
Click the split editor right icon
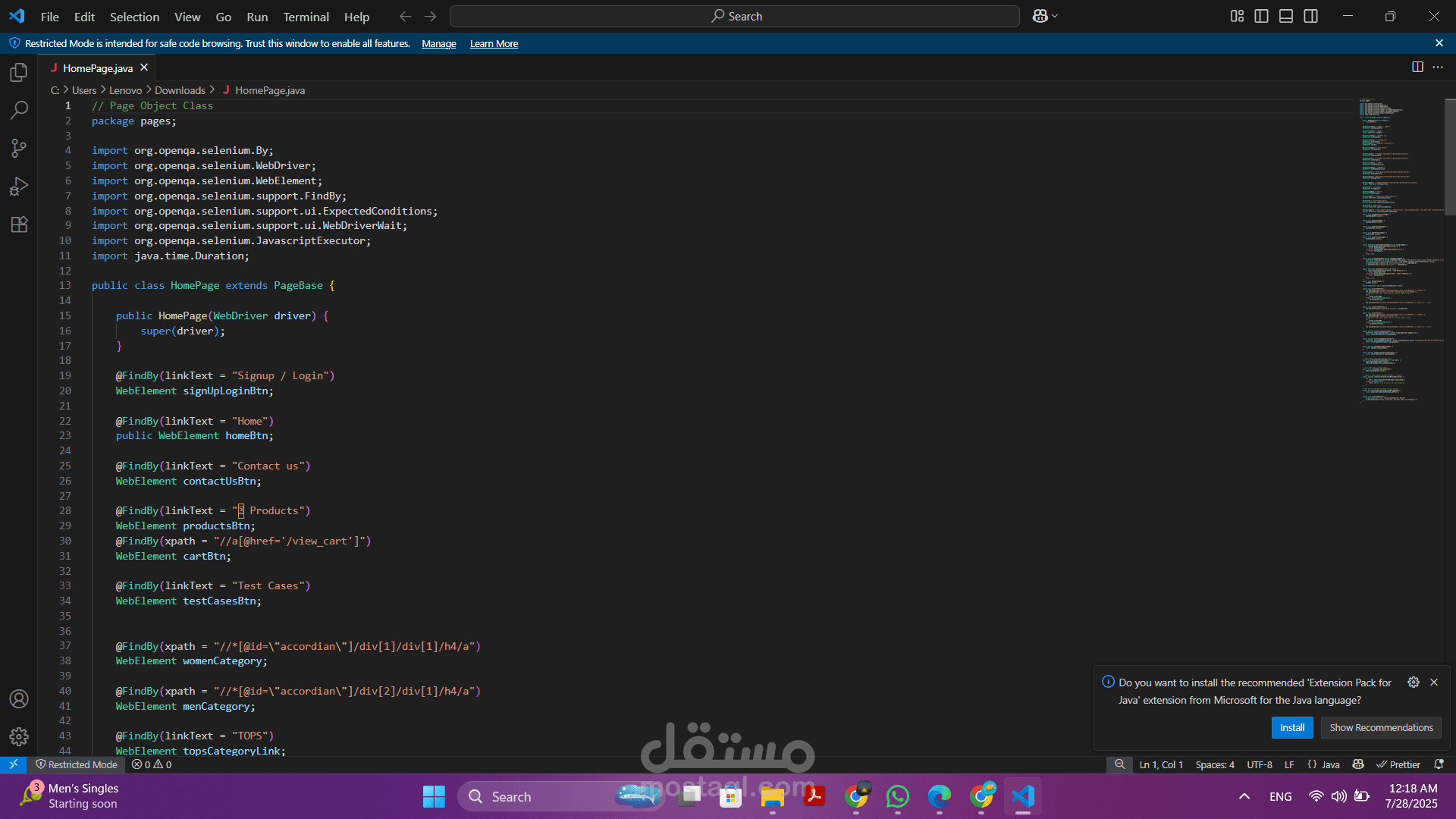click(x=1417, y=67)
